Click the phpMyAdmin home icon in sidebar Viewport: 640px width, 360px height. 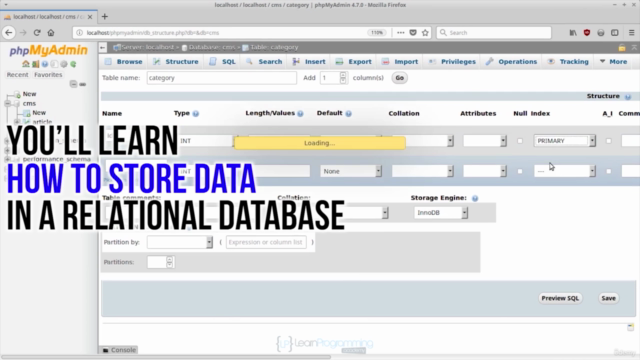26,64
